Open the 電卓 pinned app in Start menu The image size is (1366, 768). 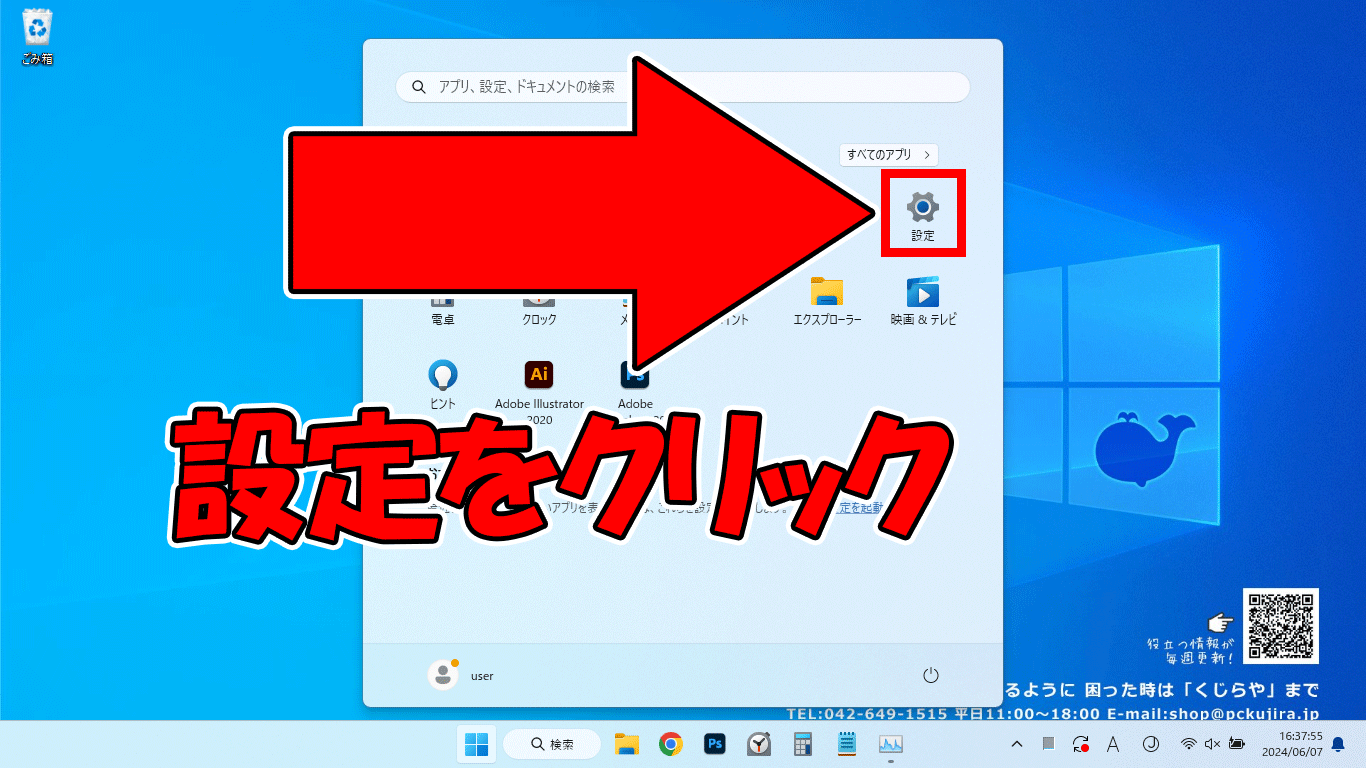click(443, 309)
